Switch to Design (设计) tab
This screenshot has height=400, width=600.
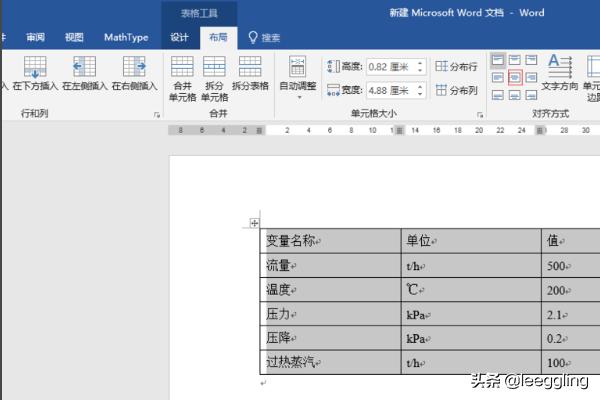click(179, 38)
